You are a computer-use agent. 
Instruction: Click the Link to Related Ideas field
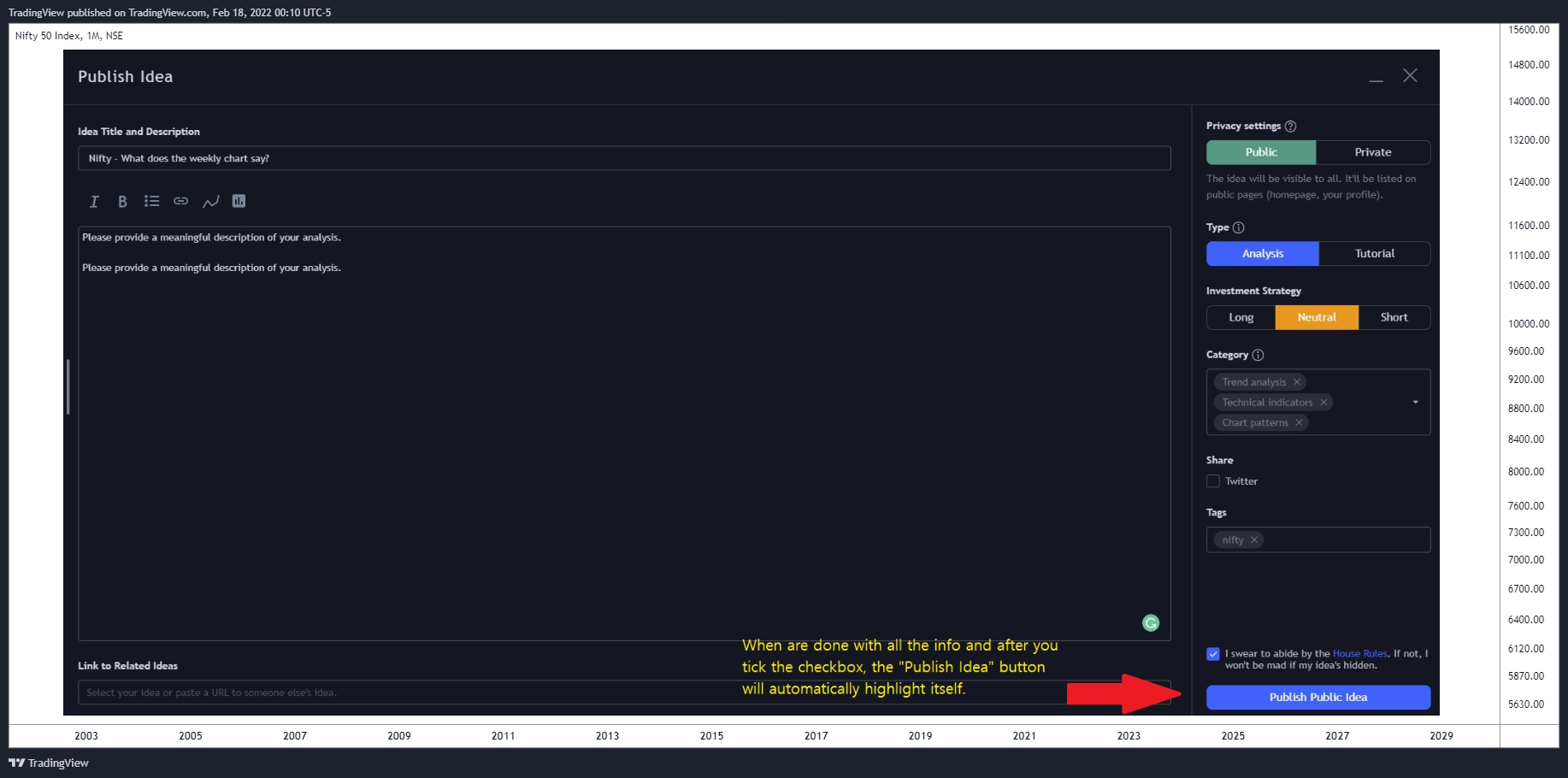624,693
